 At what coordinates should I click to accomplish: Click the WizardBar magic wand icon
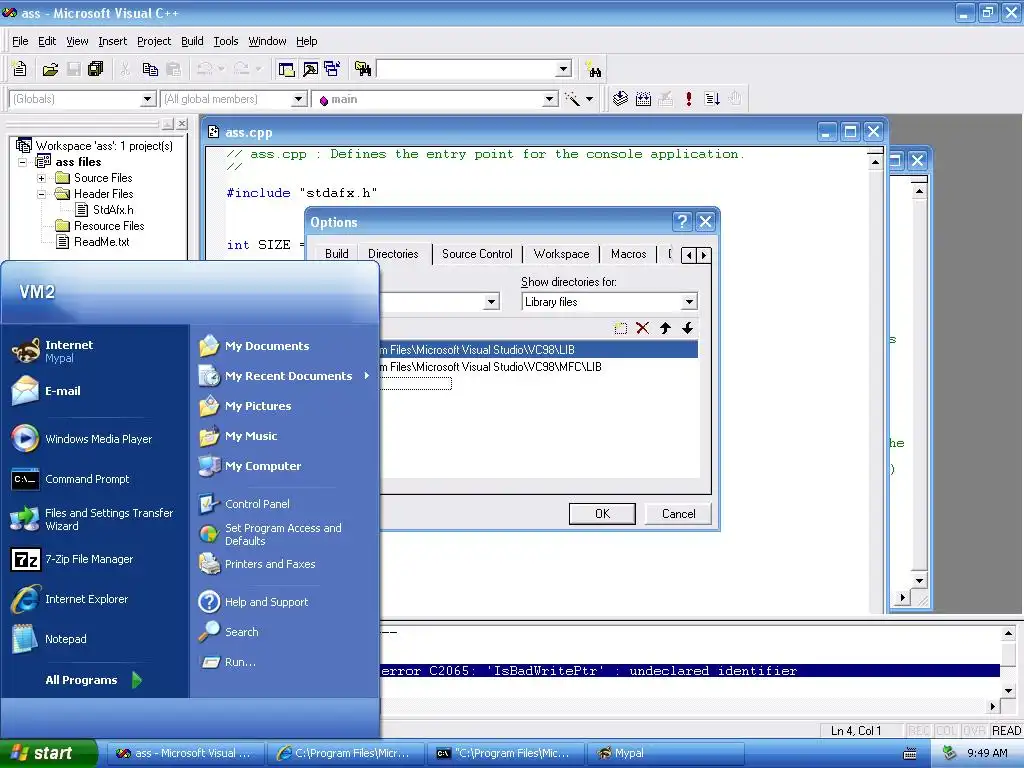coord(572,99)
